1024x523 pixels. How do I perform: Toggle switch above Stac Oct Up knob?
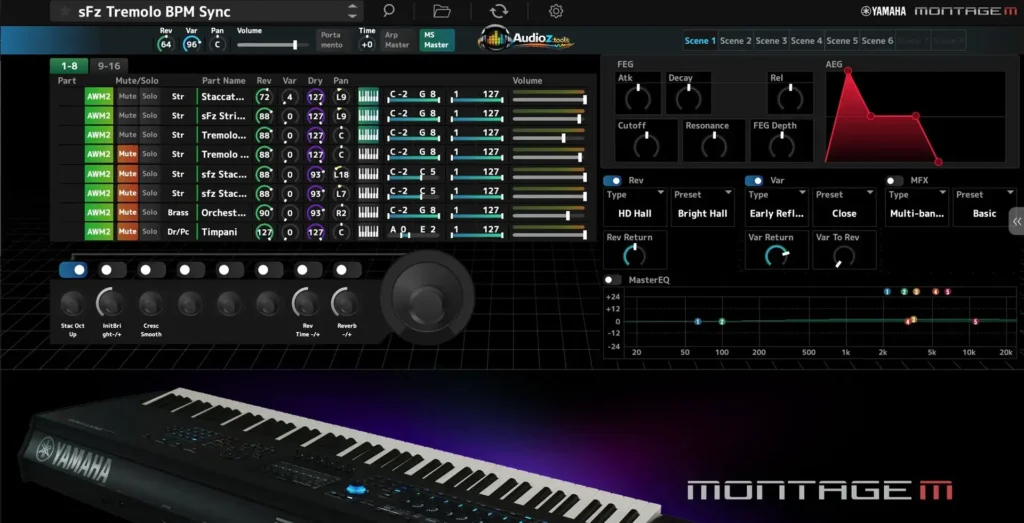73,270
